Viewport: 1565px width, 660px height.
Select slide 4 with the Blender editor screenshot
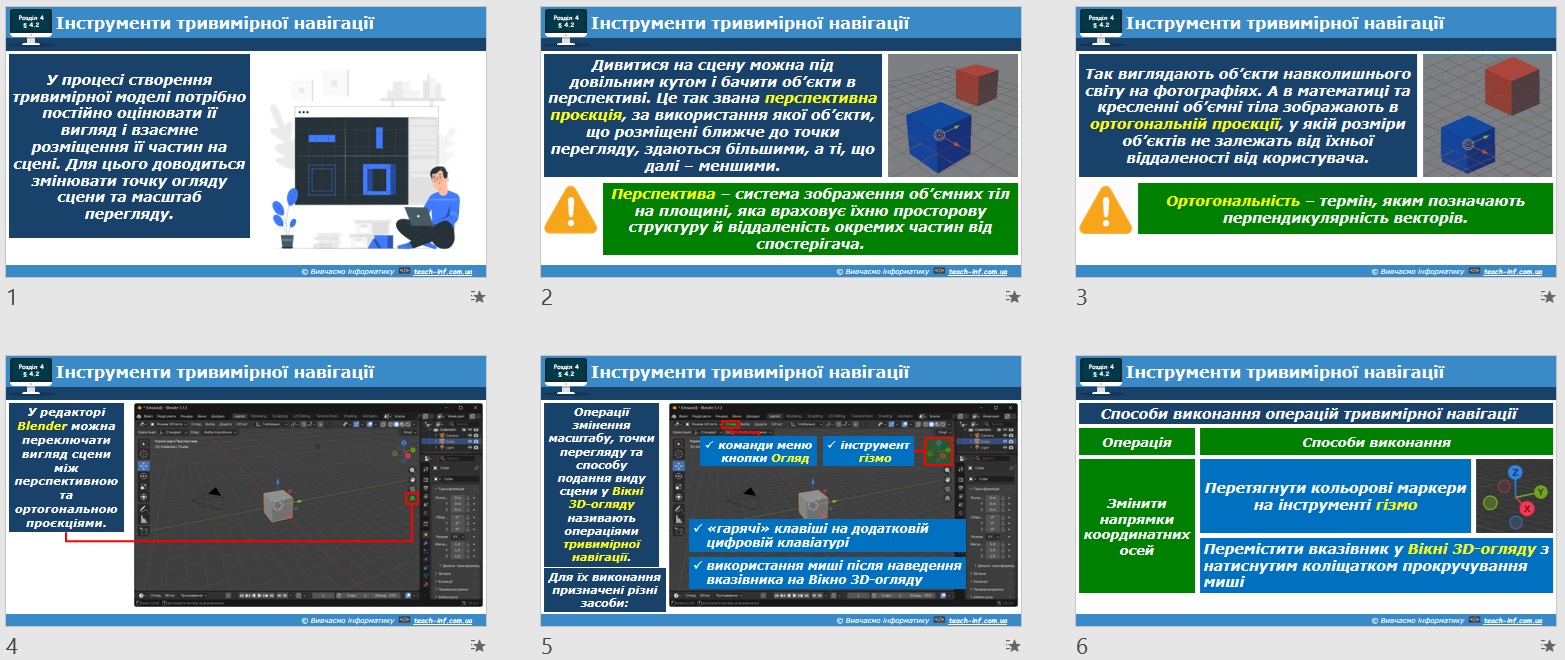(246, 491)
